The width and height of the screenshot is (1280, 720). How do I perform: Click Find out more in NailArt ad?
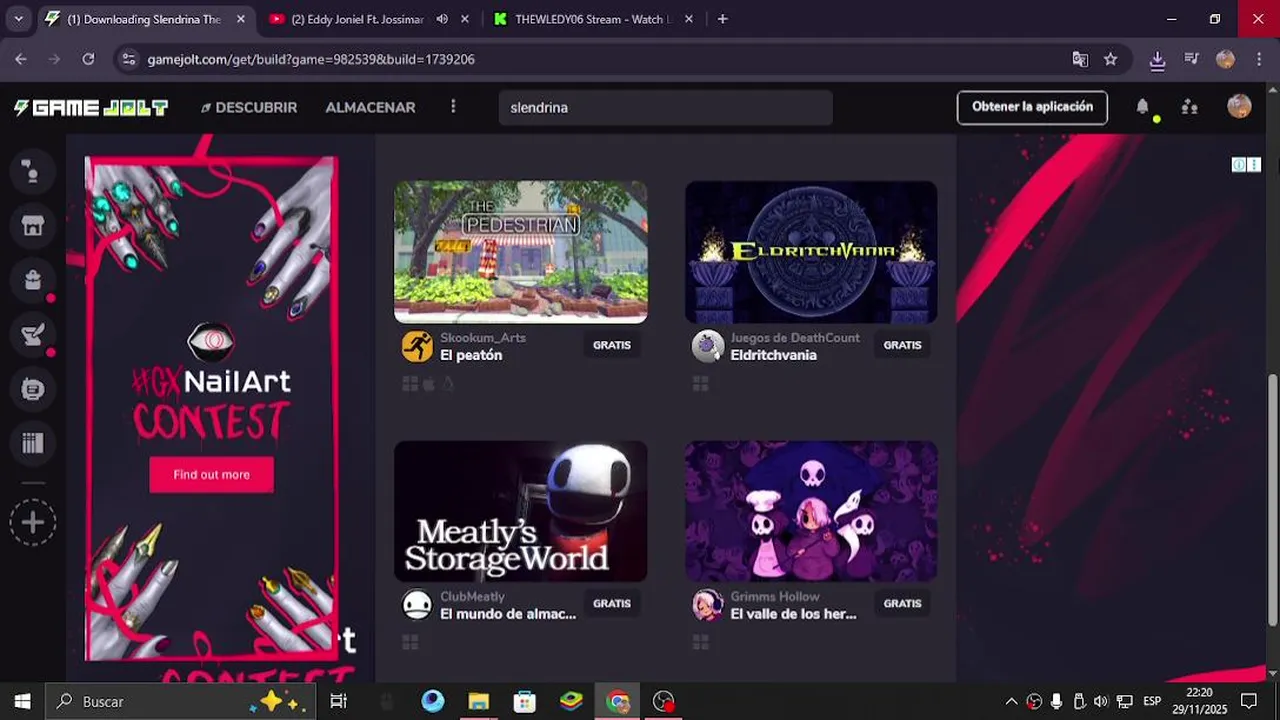tap(211, 474)
